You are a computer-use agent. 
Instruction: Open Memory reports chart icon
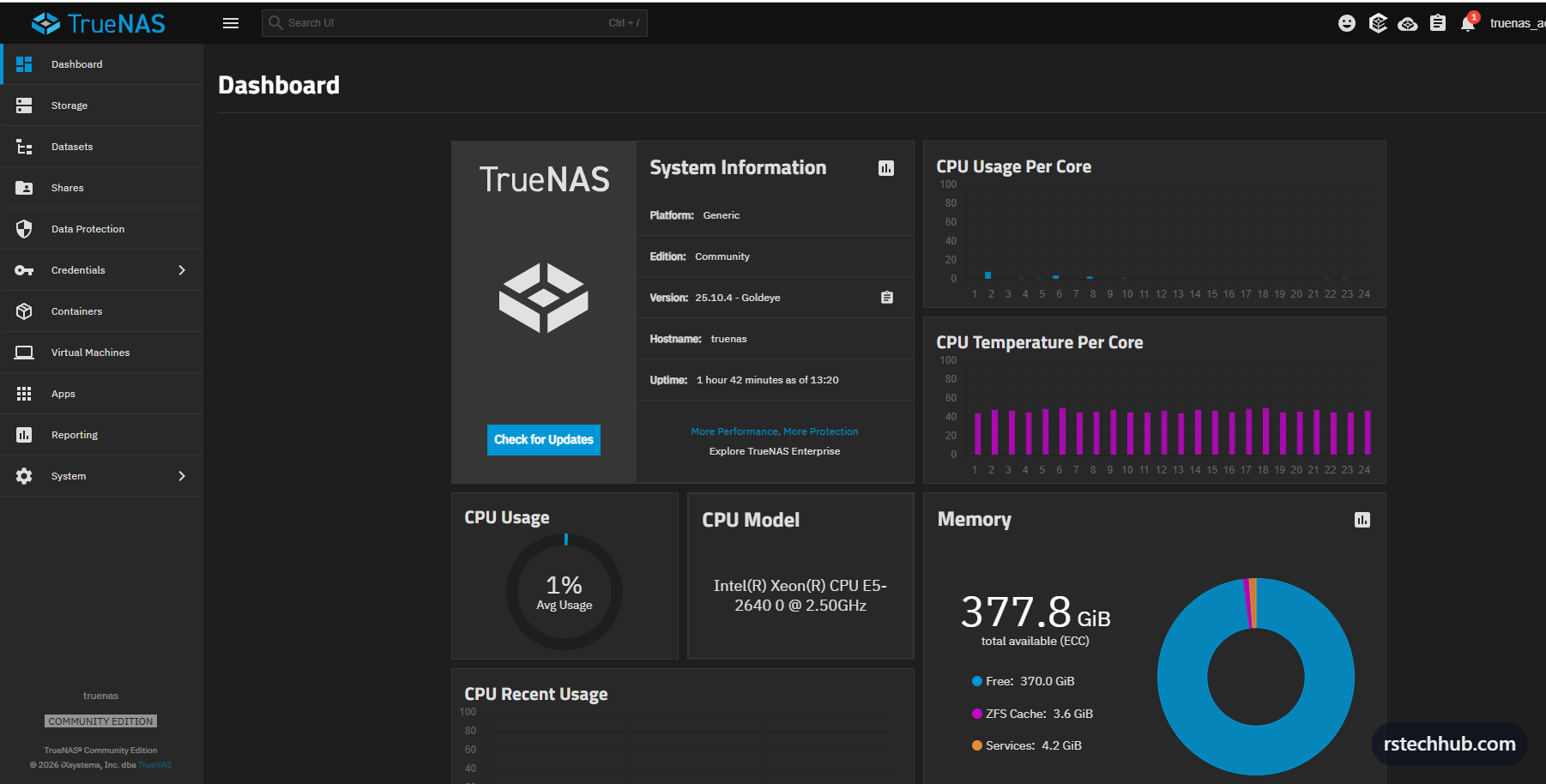(1362, 520)
